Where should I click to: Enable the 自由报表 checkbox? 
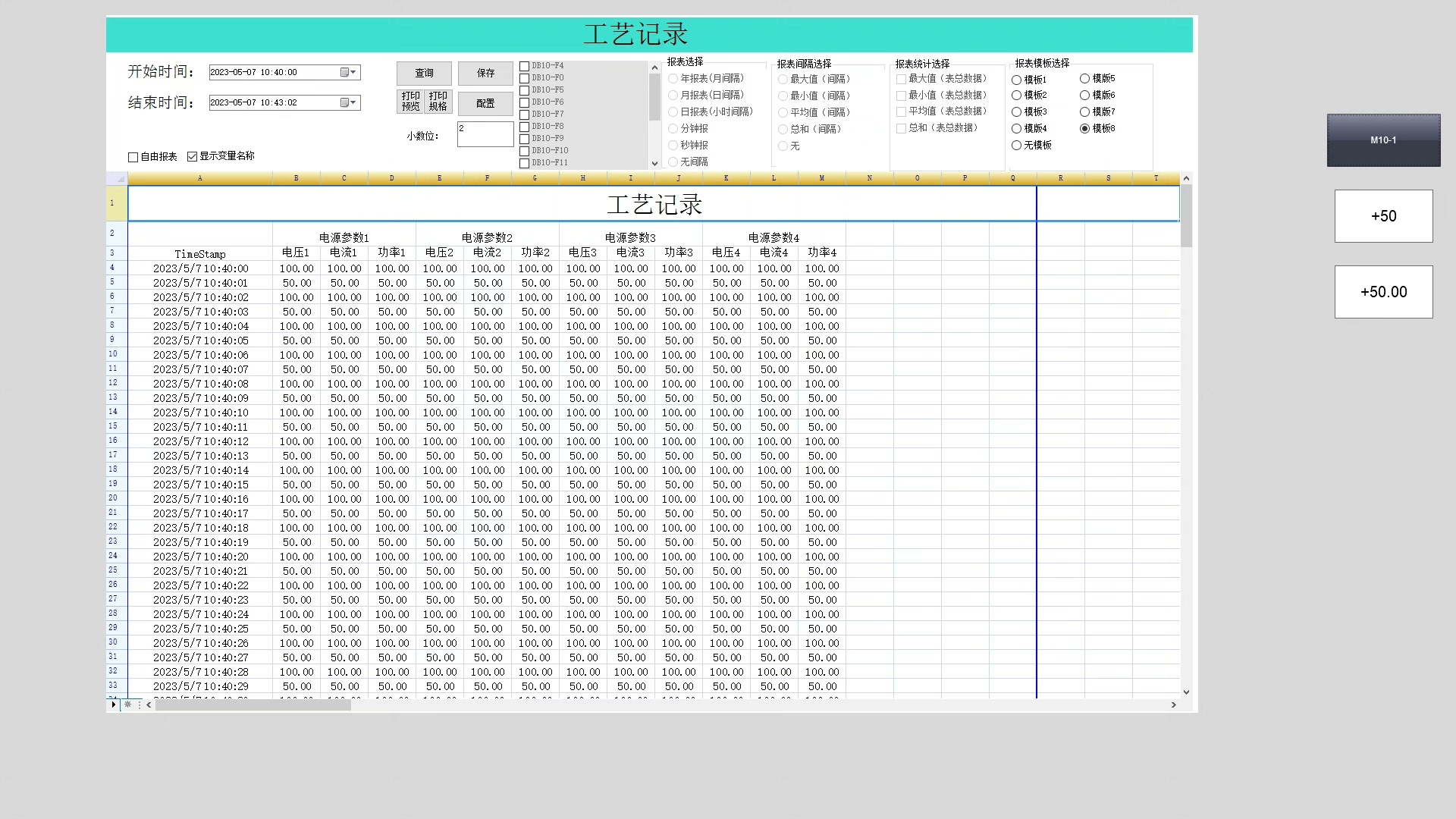point(133,157)
